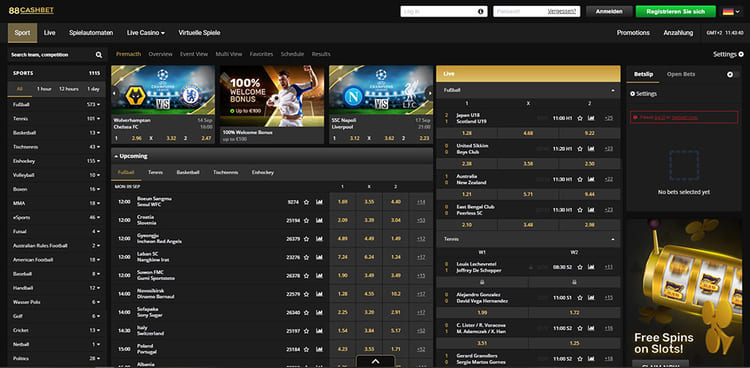Click search team, competition field
The width and height of the screenshot is (750, 368).
point(51,55)
